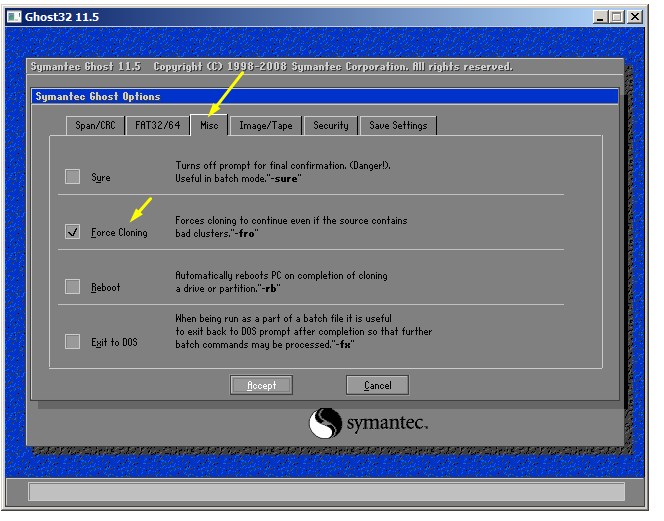Click the 'bad clusters."-fro"' description line

(217, 233)
